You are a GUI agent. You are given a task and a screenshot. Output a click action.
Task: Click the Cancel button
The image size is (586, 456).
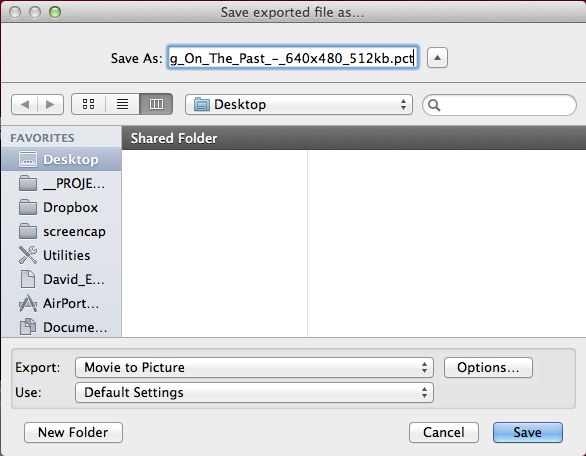(444, 432)
